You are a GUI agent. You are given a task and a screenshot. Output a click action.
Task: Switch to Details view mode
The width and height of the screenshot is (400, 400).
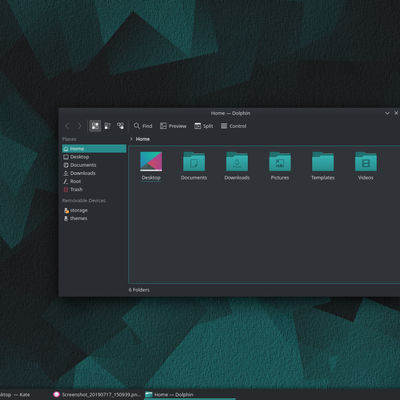coord(120,126)
